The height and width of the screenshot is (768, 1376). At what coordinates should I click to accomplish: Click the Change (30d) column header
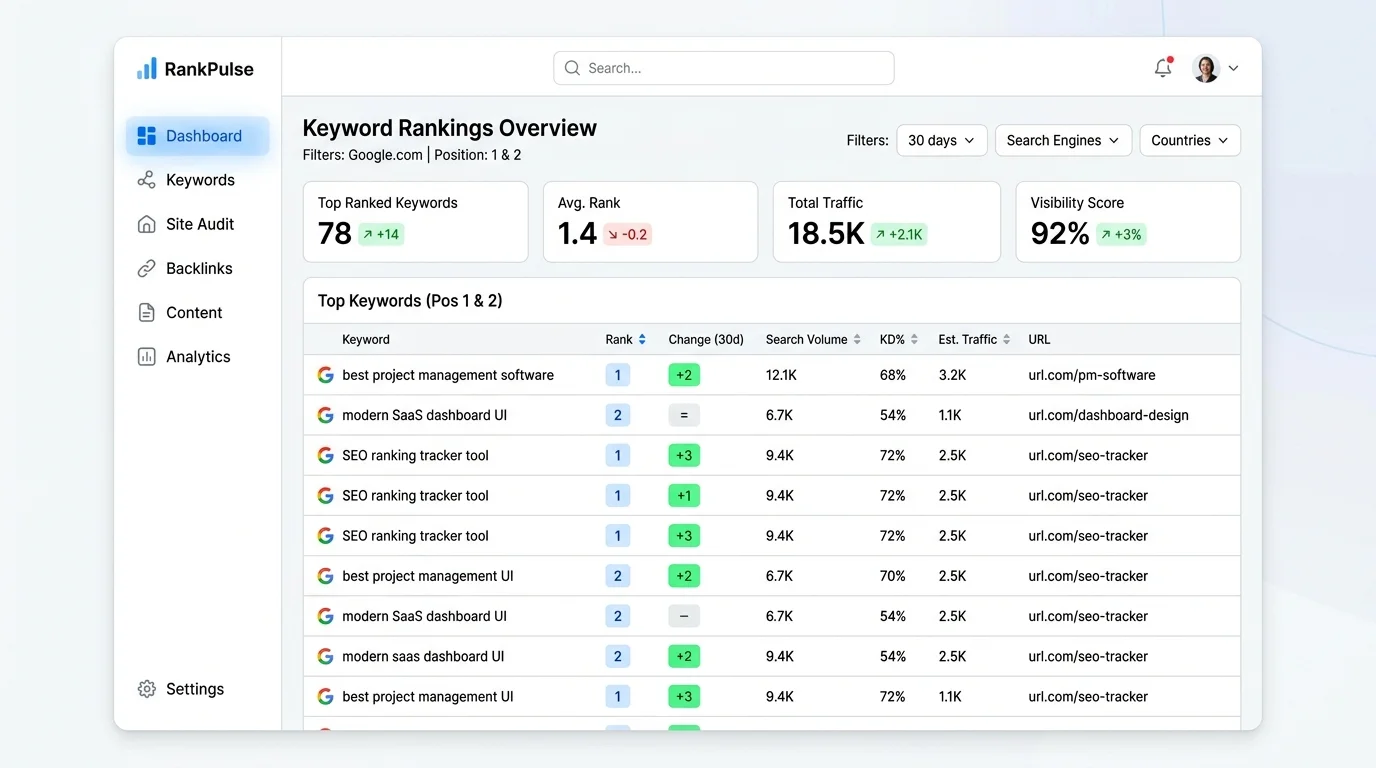(x=706, y=340)
